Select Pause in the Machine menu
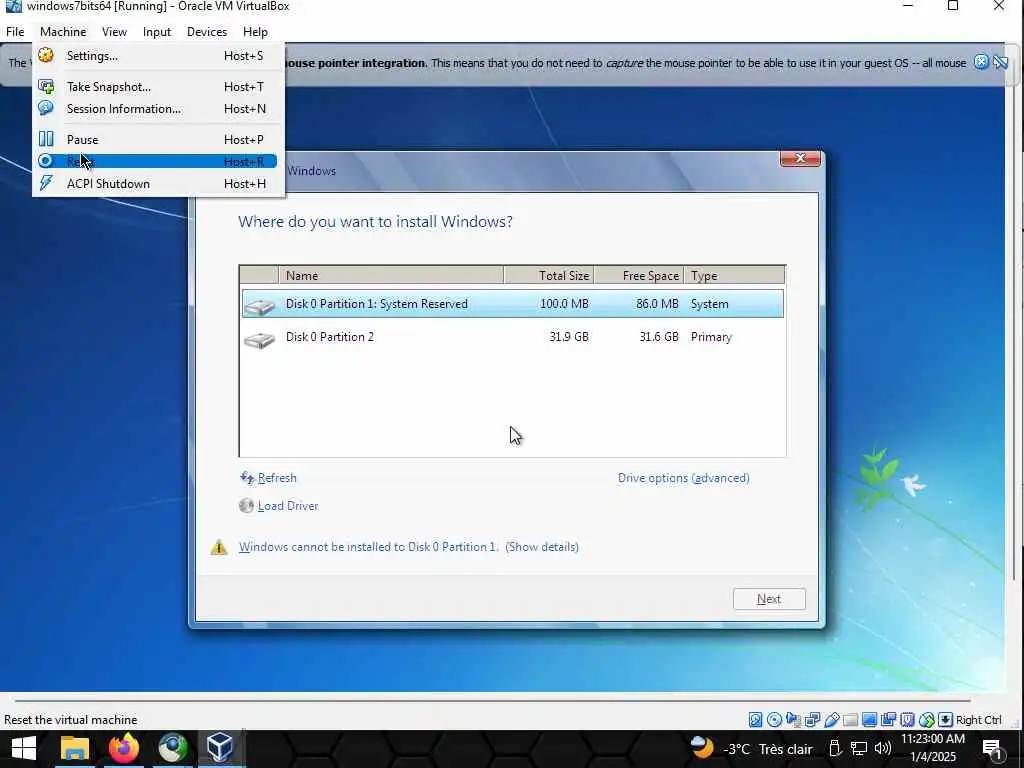 [x=157, y=139]
